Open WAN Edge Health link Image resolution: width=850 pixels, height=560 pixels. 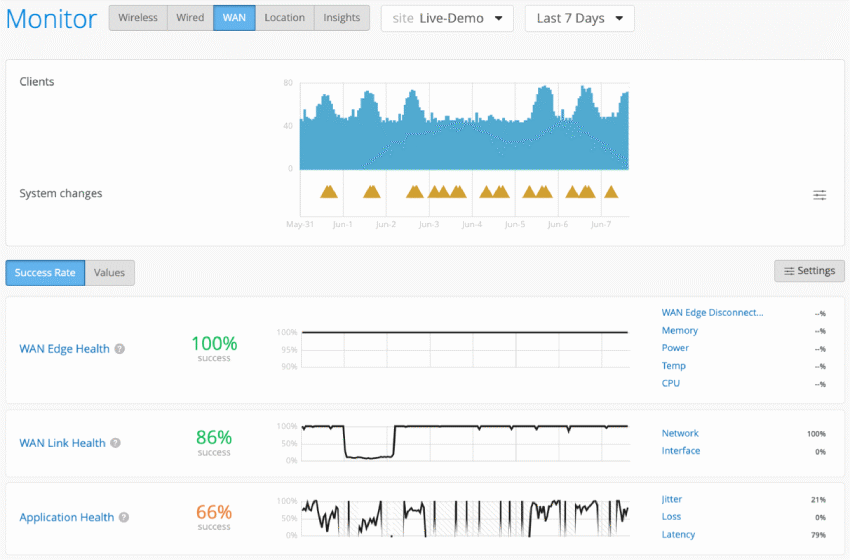64,349
